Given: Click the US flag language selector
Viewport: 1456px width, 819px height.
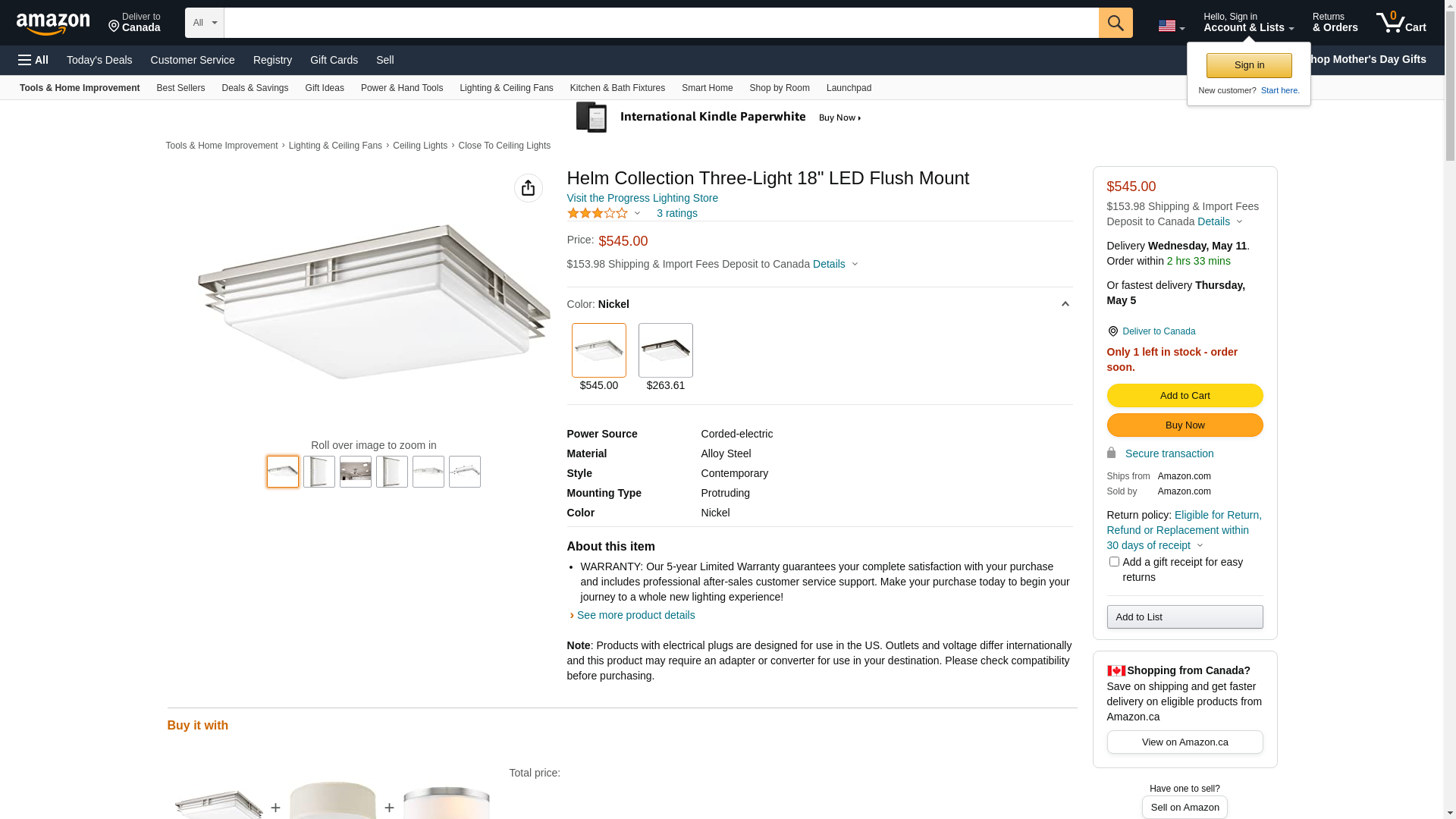Looking at the screenshot, I should pyautogui.click(x=1171, y=26).
